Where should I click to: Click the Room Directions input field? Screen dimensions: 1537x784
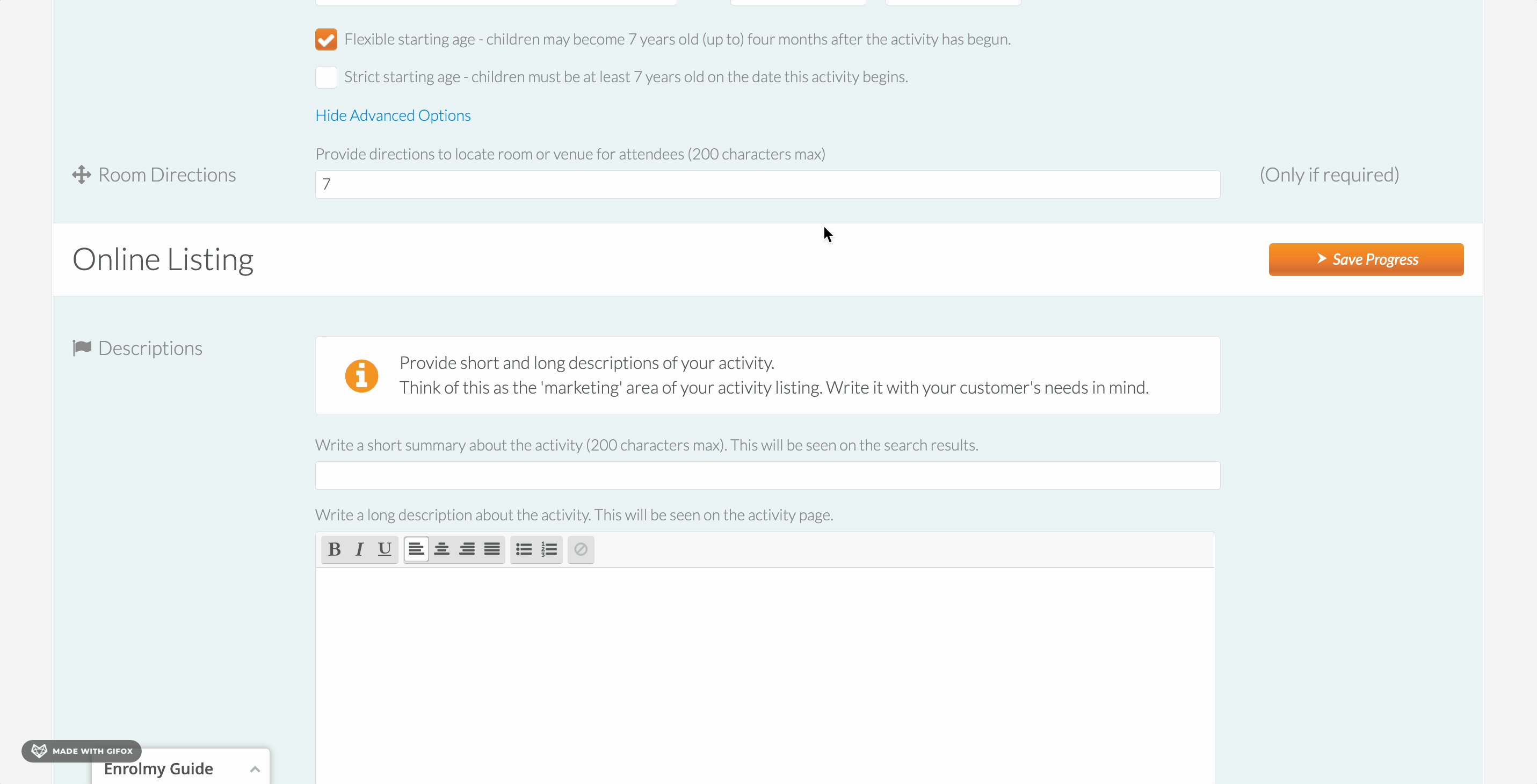click(x=767, y=184)
